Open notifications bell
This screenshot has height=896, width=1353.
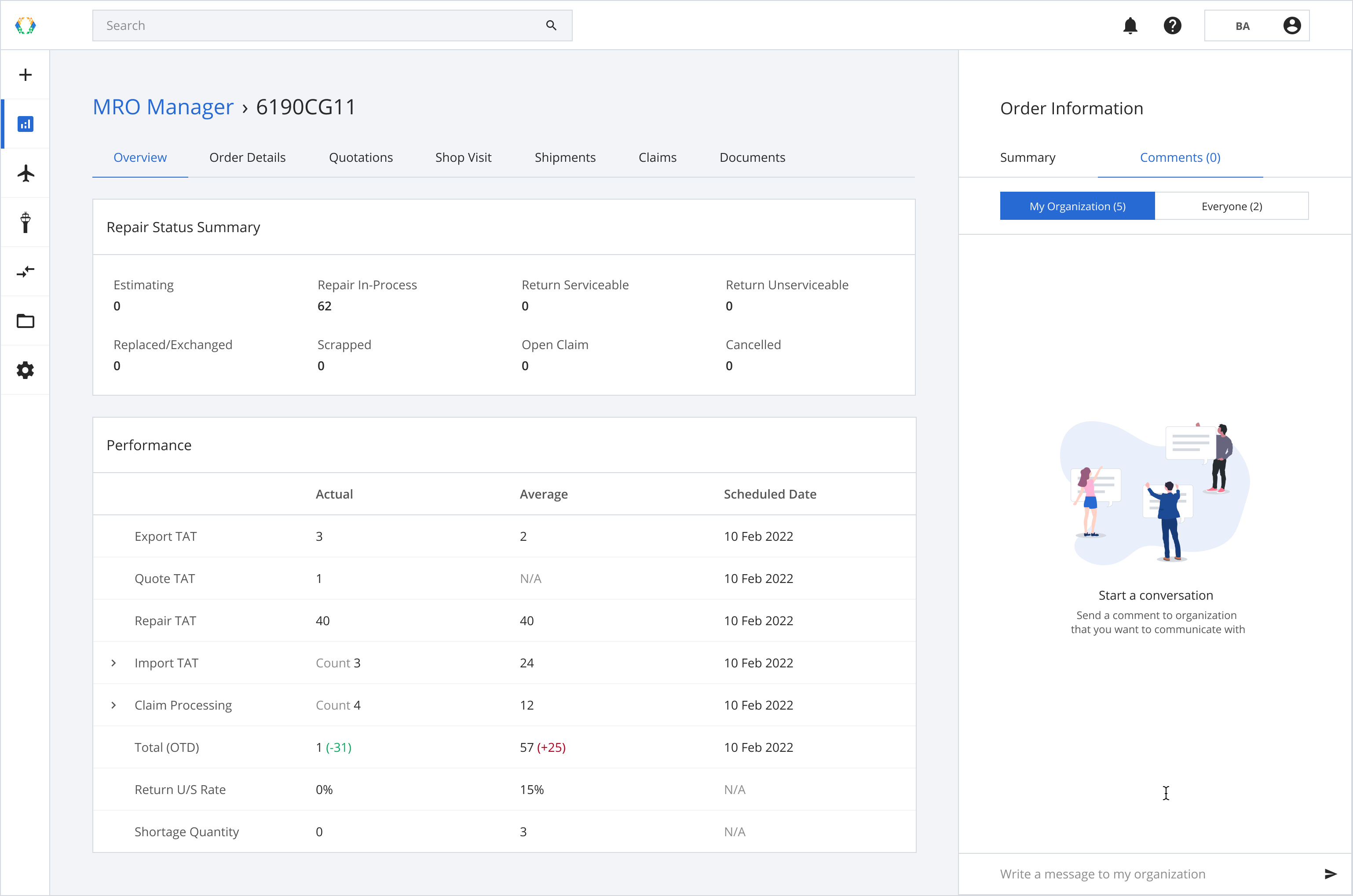pyautogui.click(x=1130, y=25)
